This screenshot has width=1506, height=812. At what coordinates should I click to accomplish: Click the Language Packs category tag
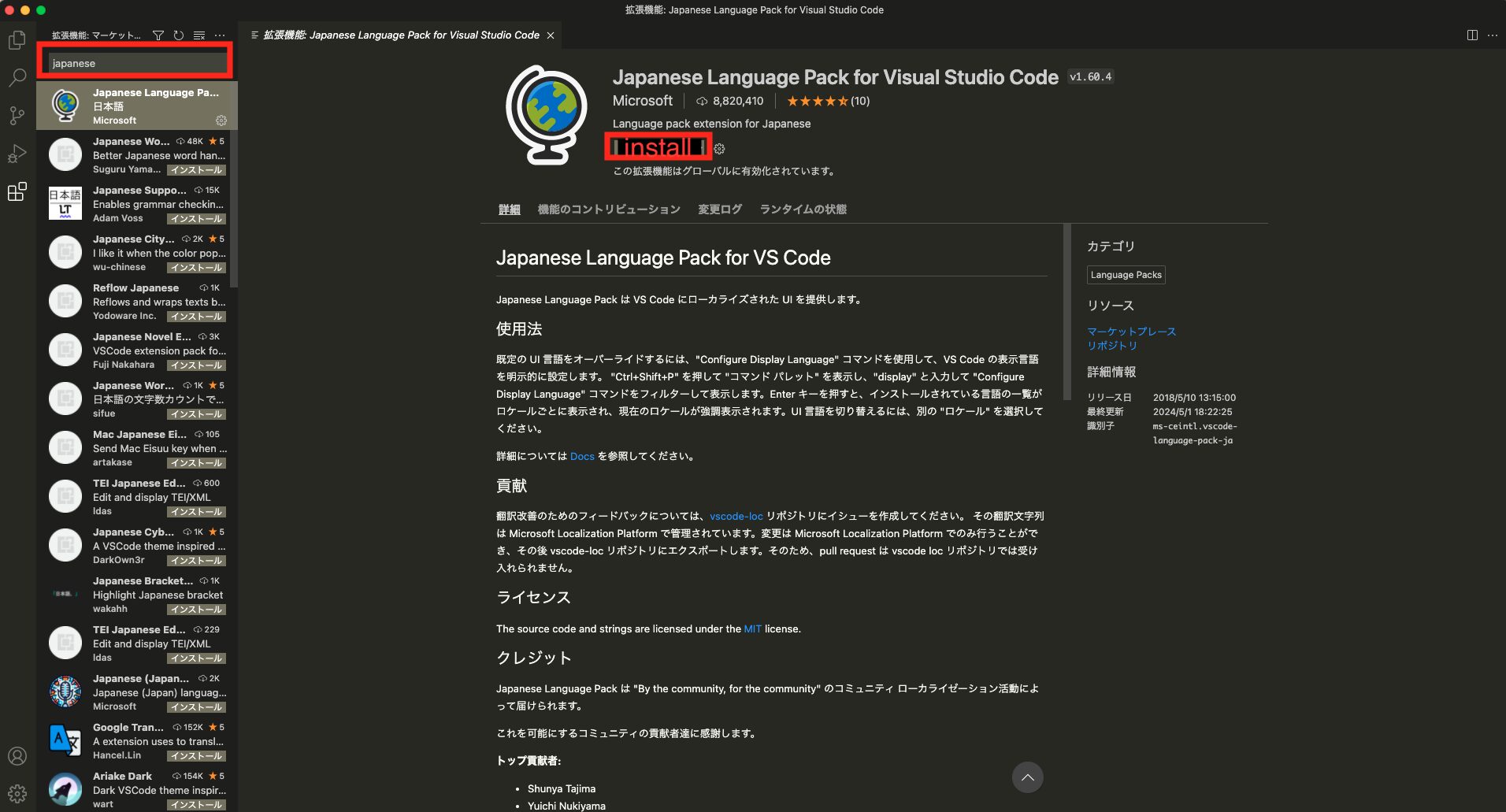[1126, 275]
